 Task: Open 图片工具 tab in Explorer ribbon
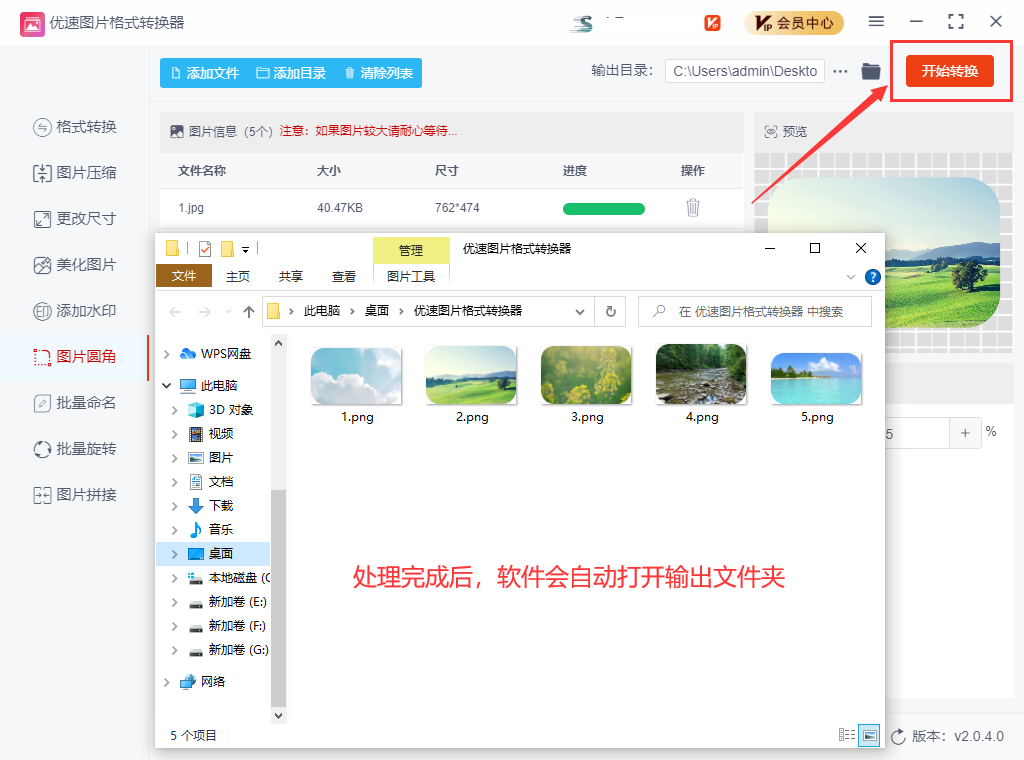point(411,276)
